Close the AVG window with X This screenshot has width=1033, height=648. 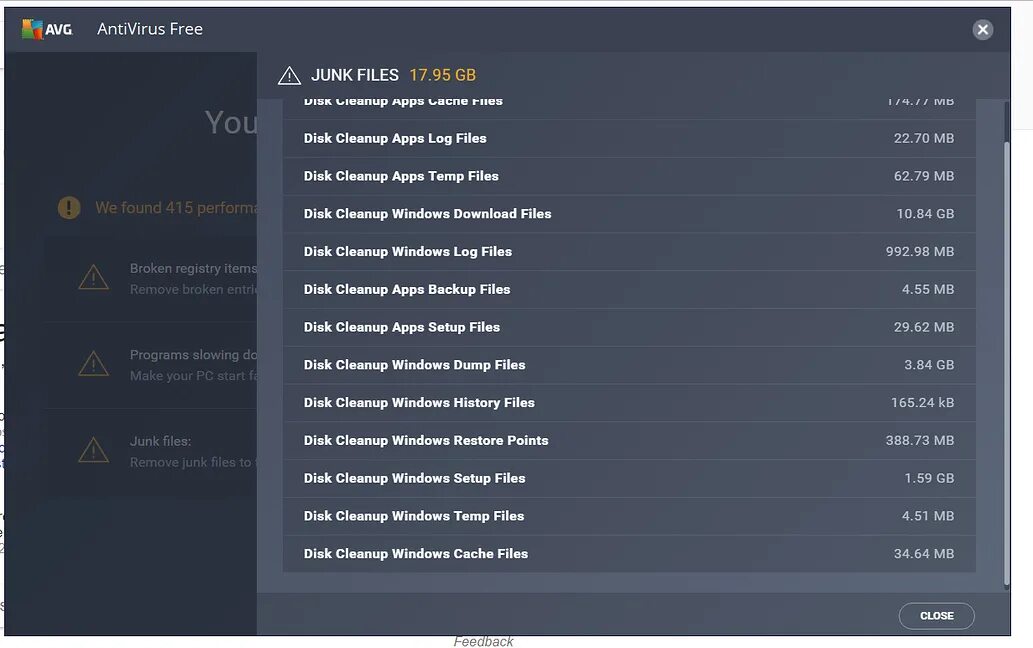click(x=982, y=30)
